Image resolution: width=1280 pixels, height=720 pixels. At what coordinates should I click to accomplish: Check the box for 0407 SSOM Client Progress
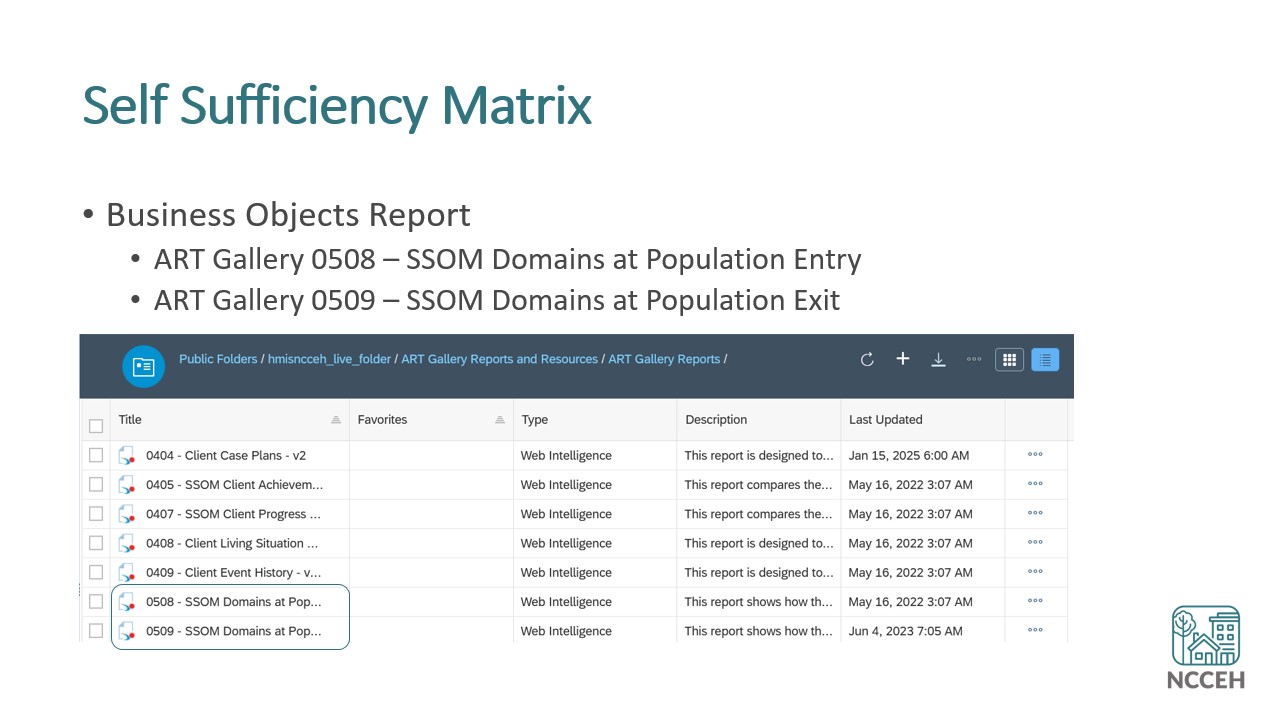[96, 514]
